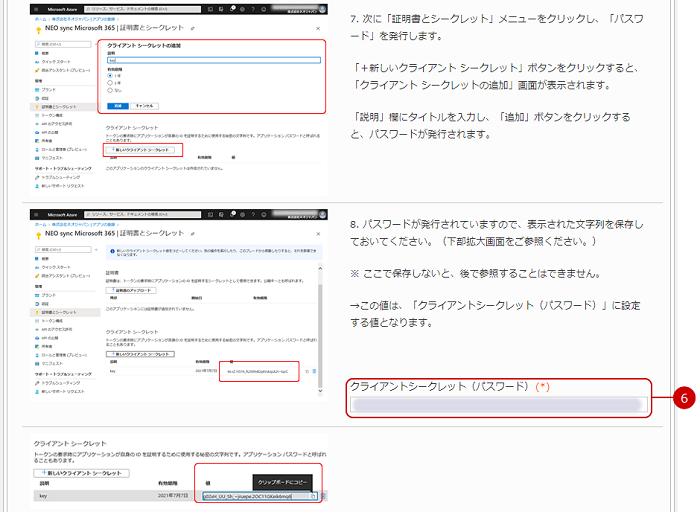Screen dimensions: 700x512
Task: Open notifications bell in step 8 screenshot
Action: (x=232, y=214)
